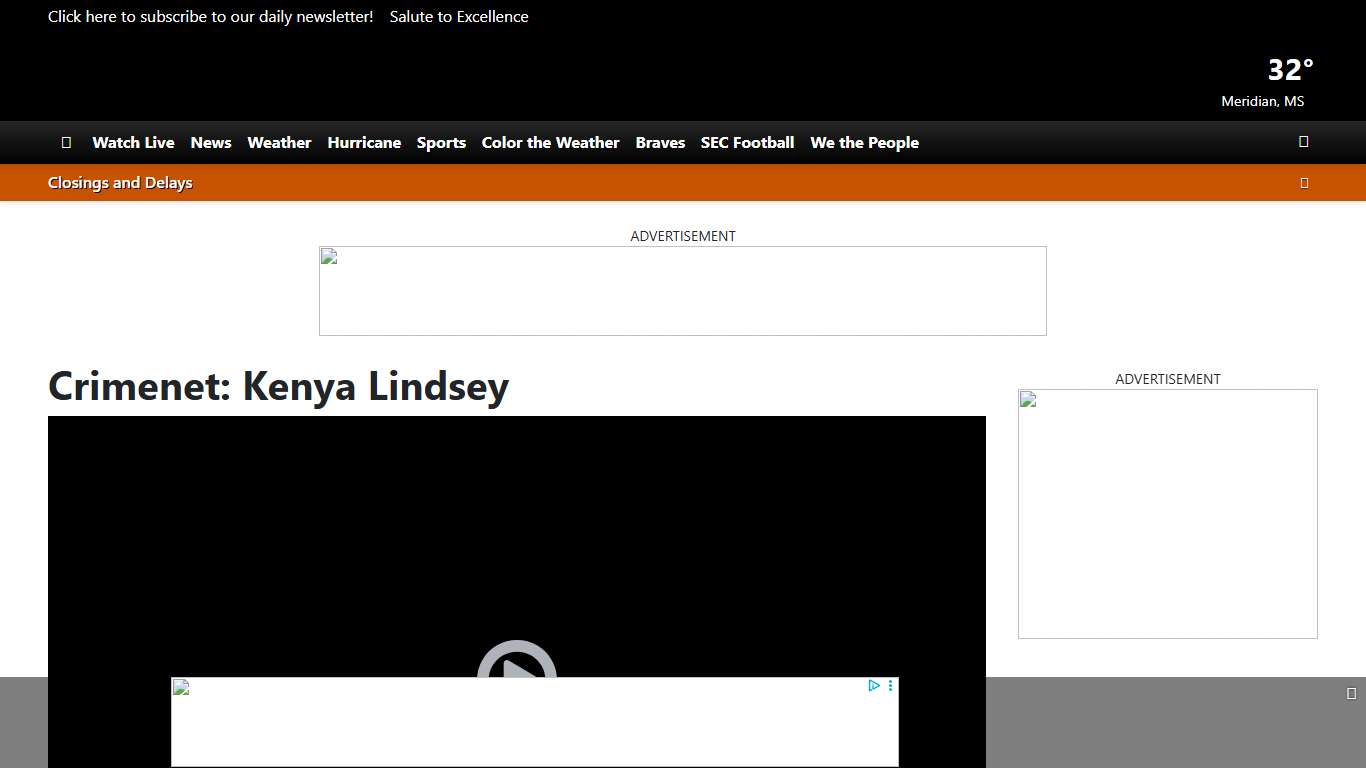Open the search icon in the navigation bar
This screenshot has height=768, width=1366.
click(x=1303, y=142)
